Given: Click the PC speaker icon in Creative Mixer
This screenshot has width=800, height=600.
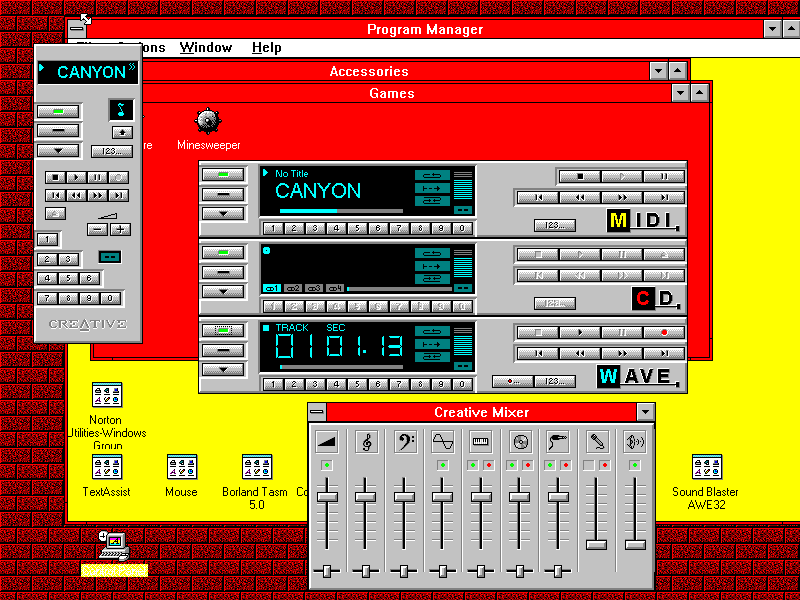Looking at the screenshot, I should 635,442.
